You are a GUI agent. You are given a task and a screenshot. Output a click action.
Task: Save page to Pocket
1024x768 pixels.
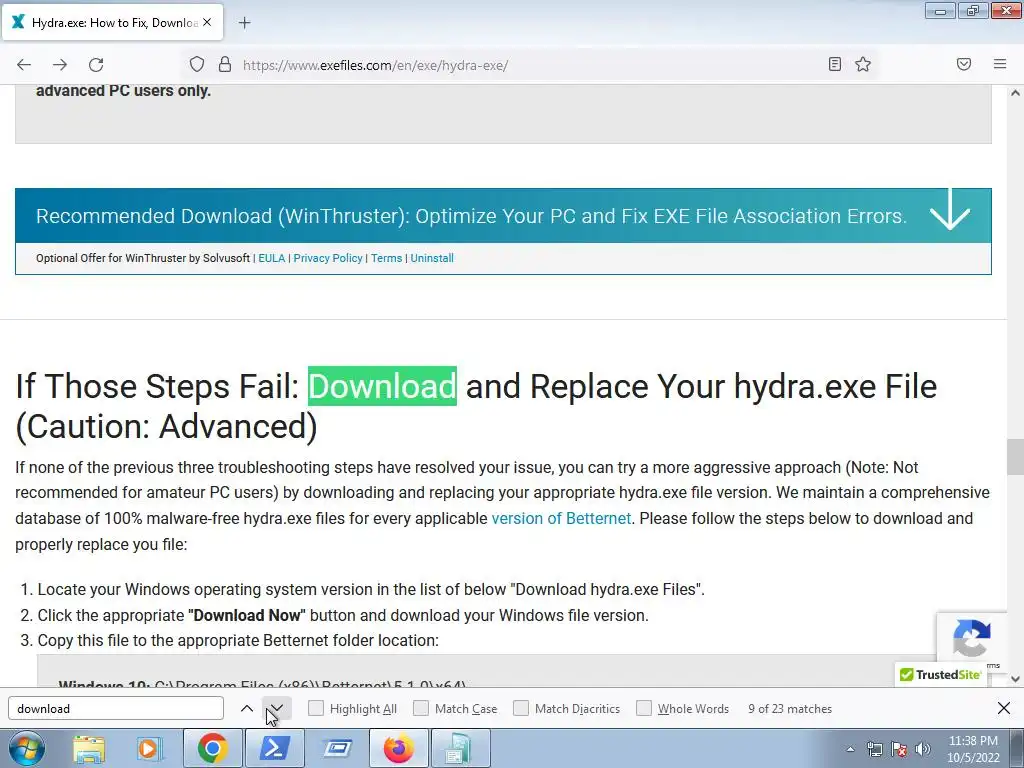point(964,64)
